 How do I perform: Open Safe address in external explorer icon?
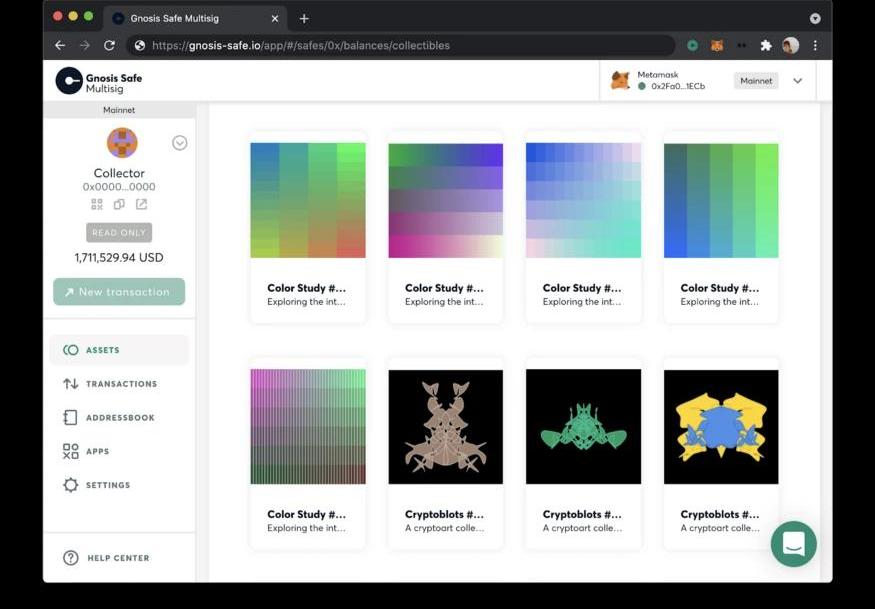[x=141, y=204]
